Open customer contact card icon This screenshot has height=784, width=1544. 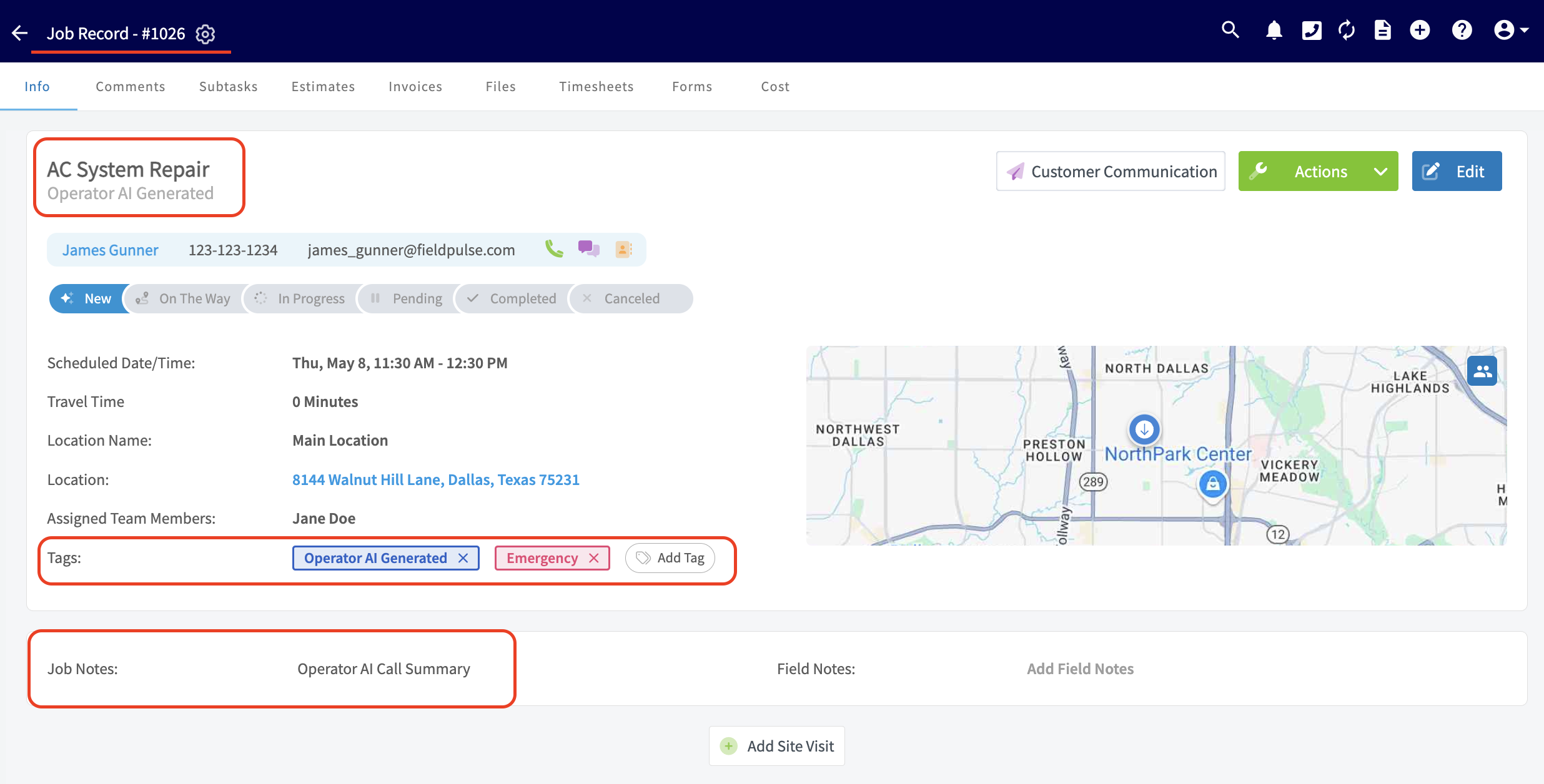(623, 249)
